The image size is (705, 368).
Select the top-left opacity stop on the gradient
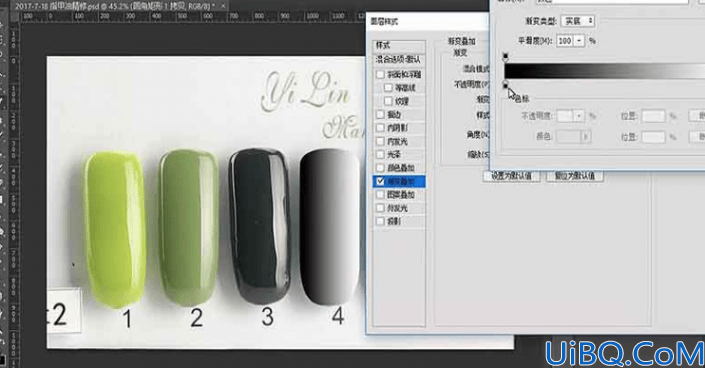[x=505, y=57]
